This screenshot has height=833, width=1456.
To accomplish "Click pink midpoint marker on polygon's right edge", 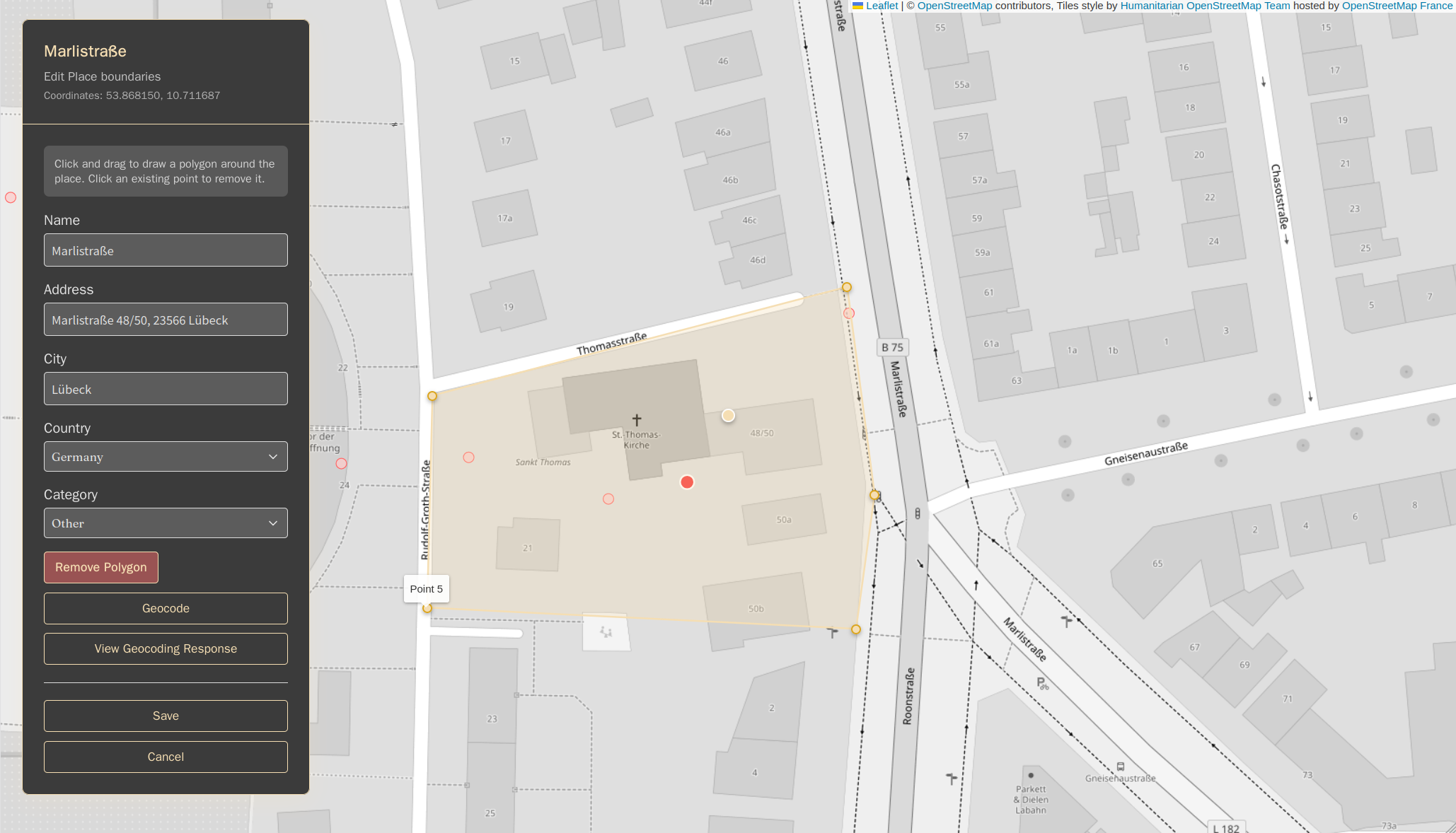I will pyautogui.click(x=849, y=313).
